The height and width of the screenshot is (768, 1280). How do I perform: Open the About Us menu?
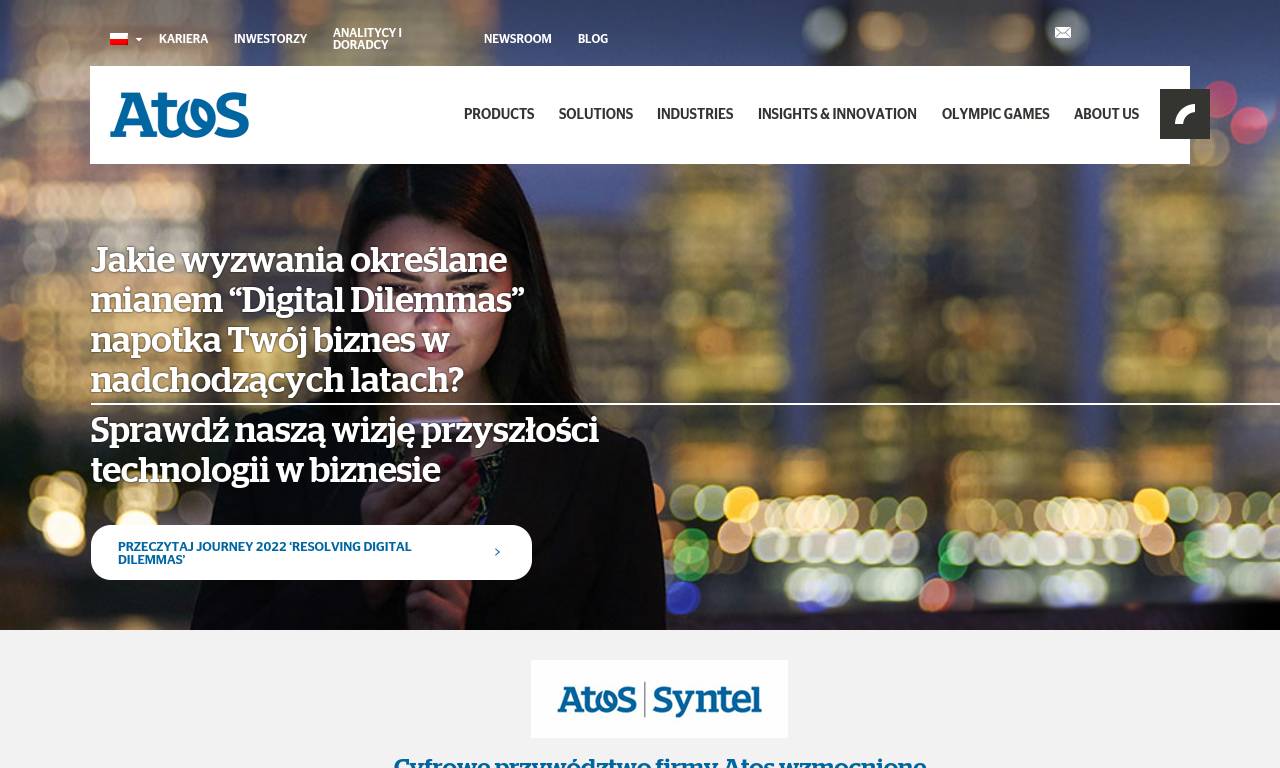click(x=1107, y=115)
